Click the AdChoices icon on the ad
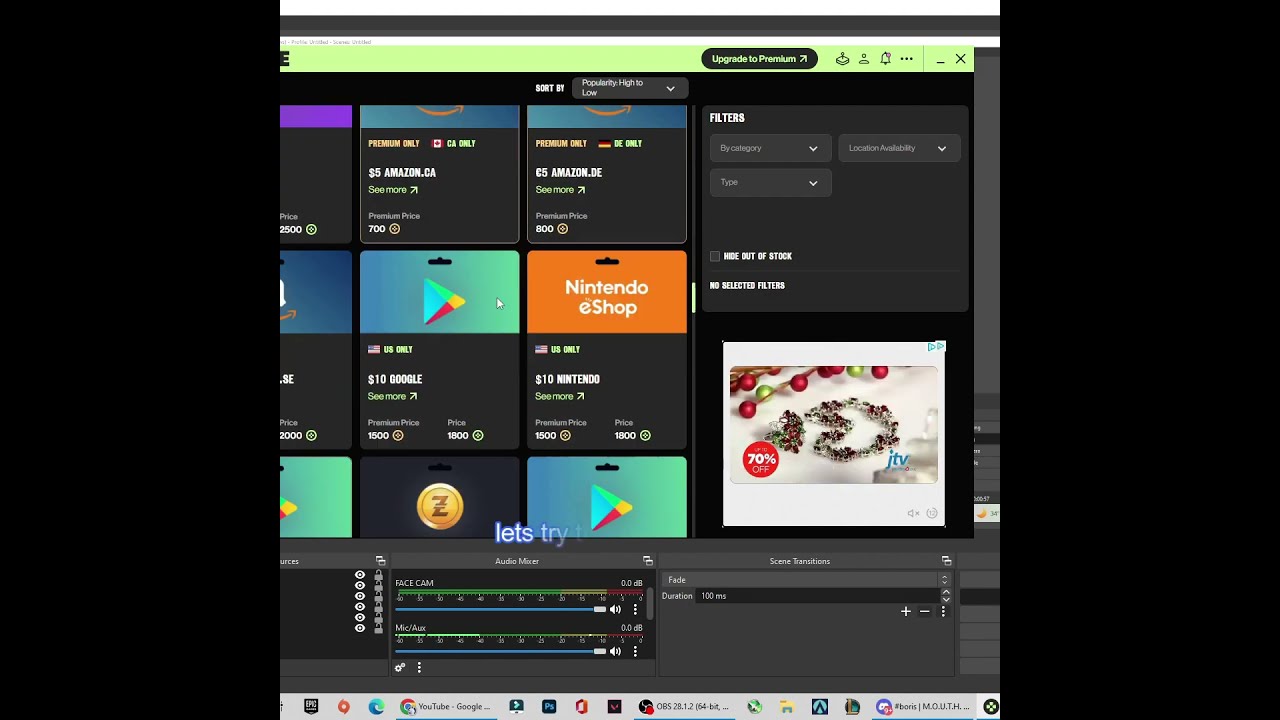 pos(936,347)
